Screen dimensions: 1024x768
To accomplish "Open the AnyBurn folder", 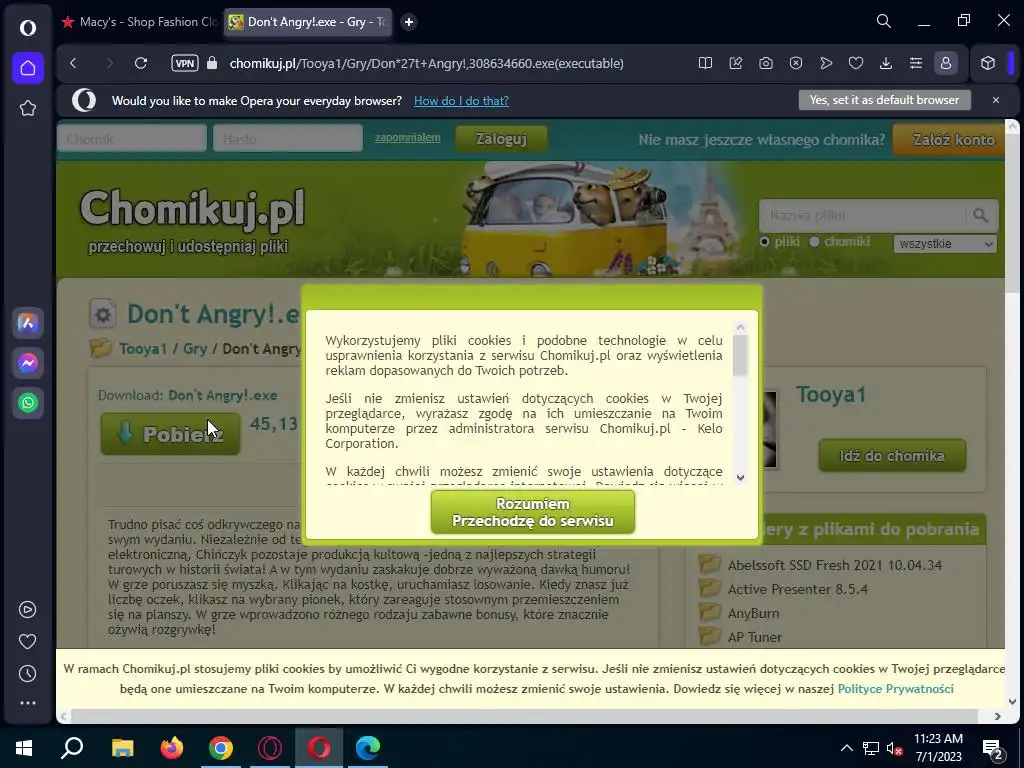I will click(754, 613).
